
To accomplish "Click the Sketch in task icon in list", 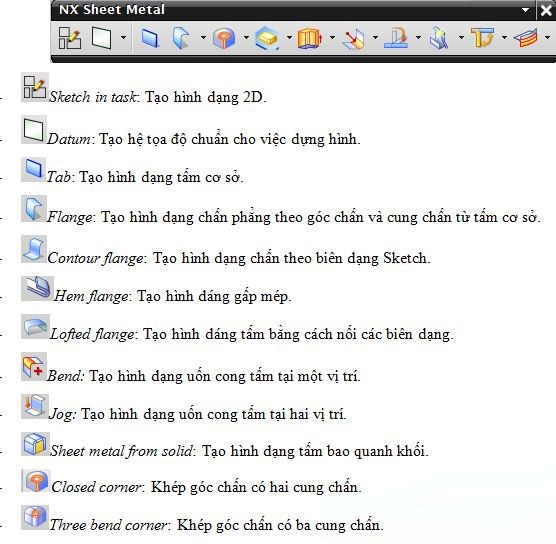I will point(35,87).
